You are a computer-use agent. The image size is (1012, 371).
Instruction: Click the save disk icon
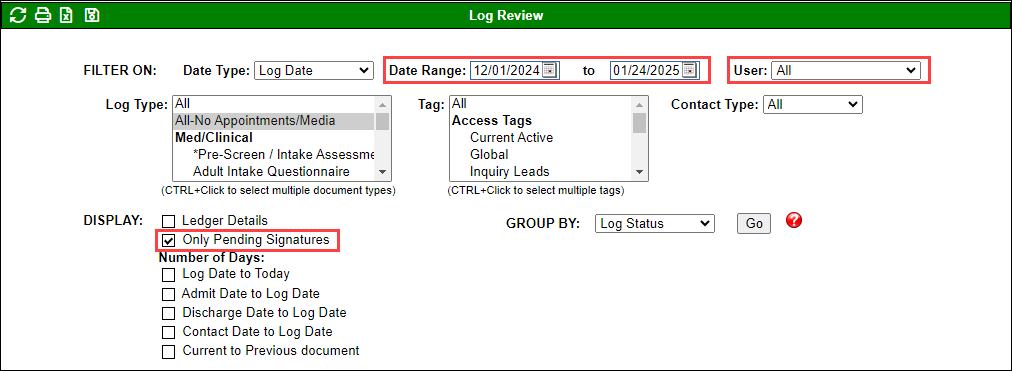(92, 15)
